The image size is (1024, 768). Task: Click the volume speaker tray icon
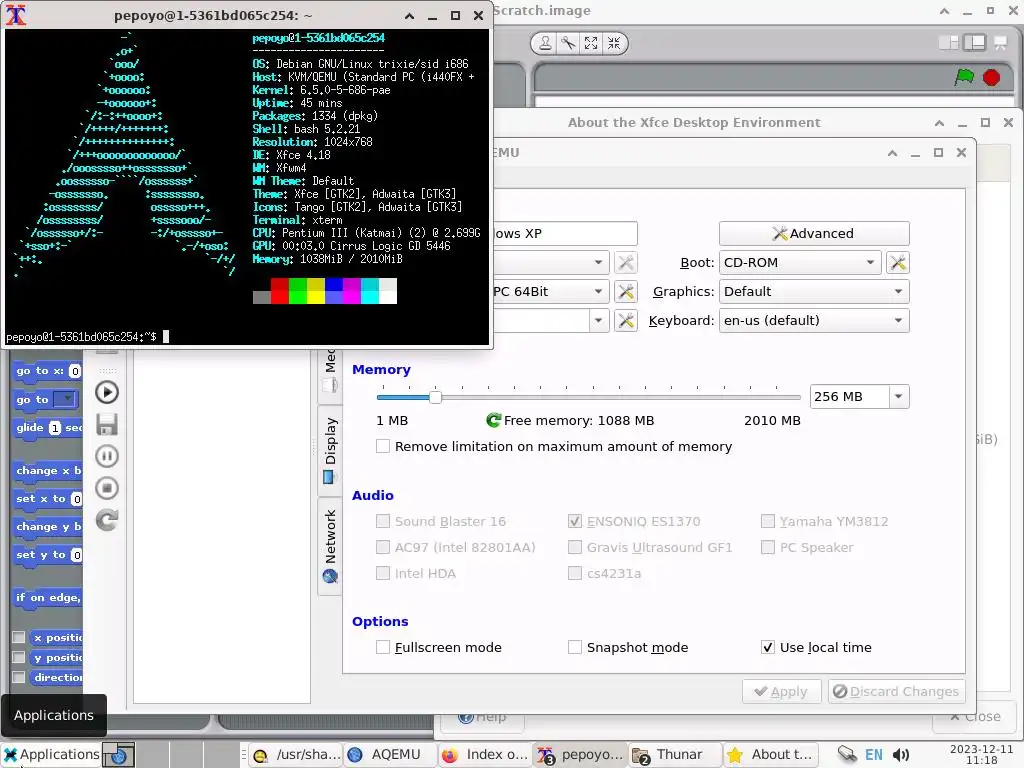pos(901,755)
